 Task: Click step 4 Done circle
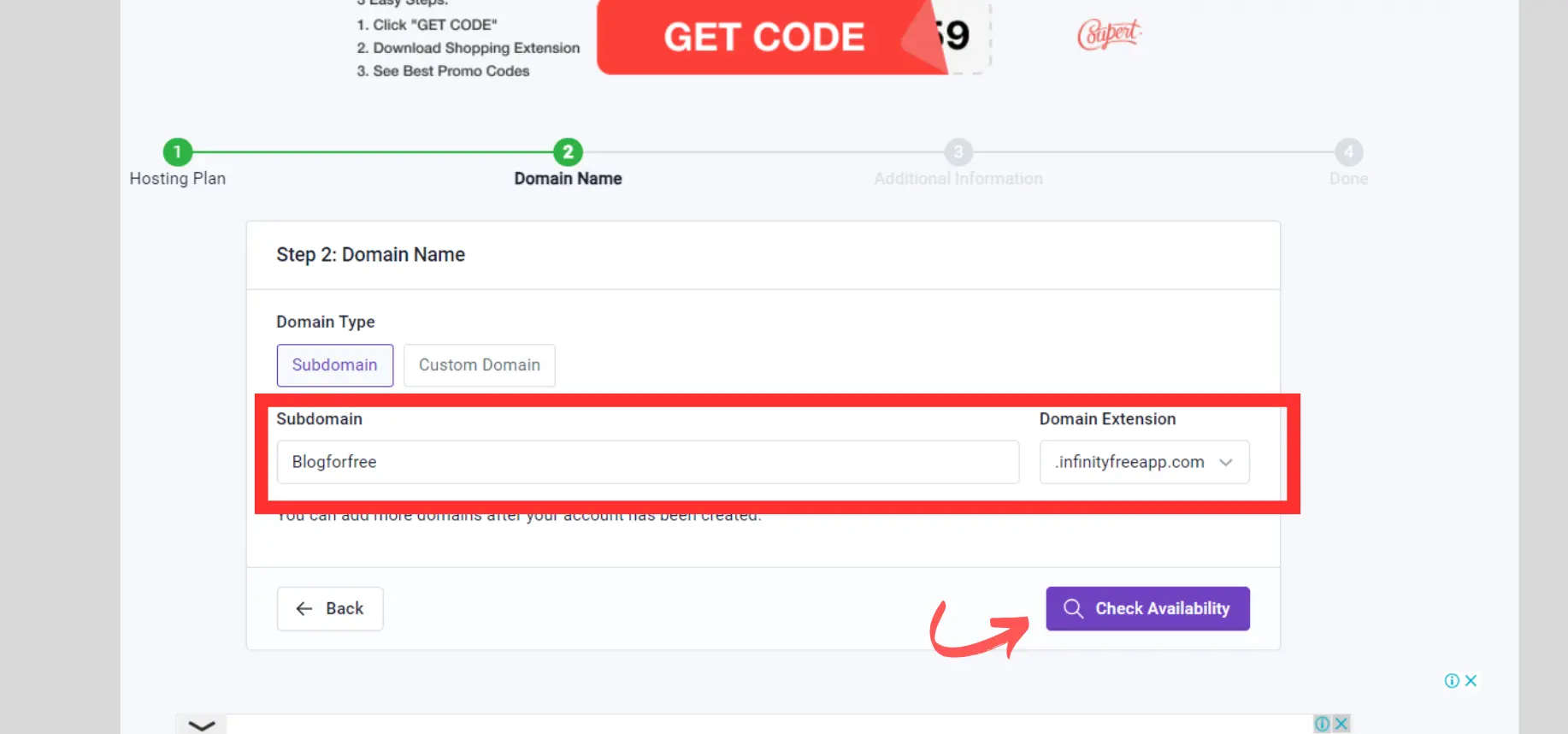click(x=1348, y=152)
